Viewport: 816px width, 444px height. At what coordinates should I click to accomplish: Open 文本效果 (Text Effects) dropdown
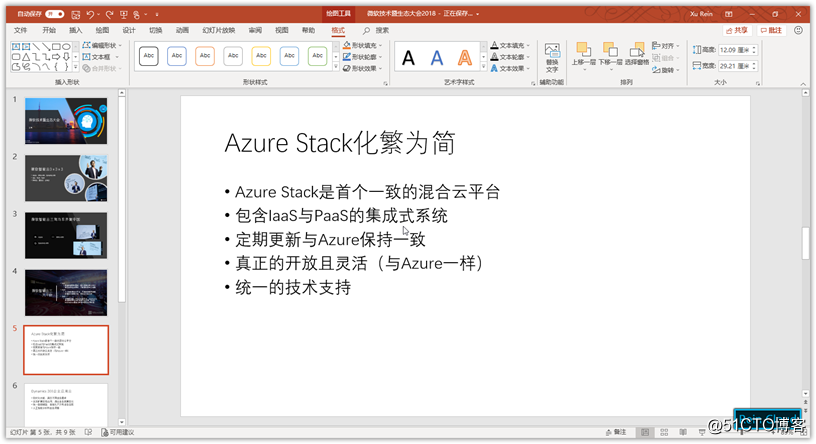(511, 68)
